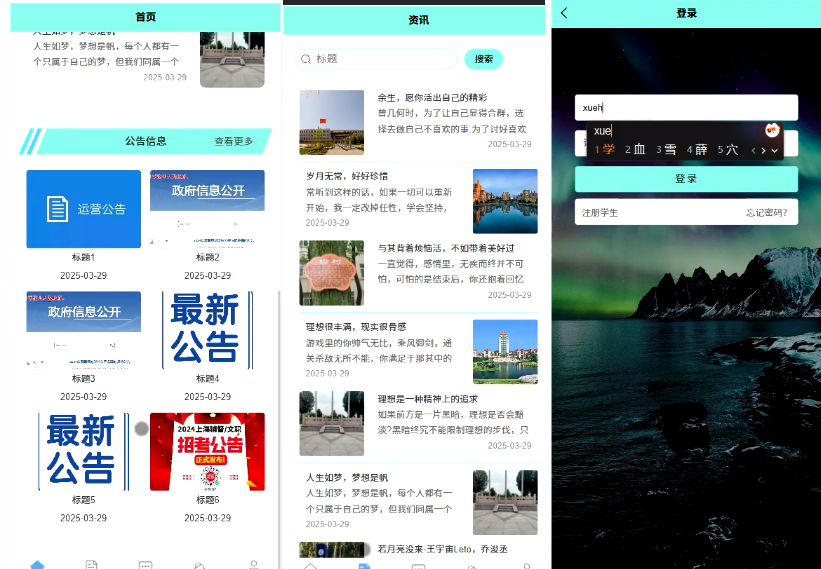Viewport: 821px width, 569px height.
Task: Click 查看更多 in the 公告信息 banner
Action: click(x=234, y=141)
